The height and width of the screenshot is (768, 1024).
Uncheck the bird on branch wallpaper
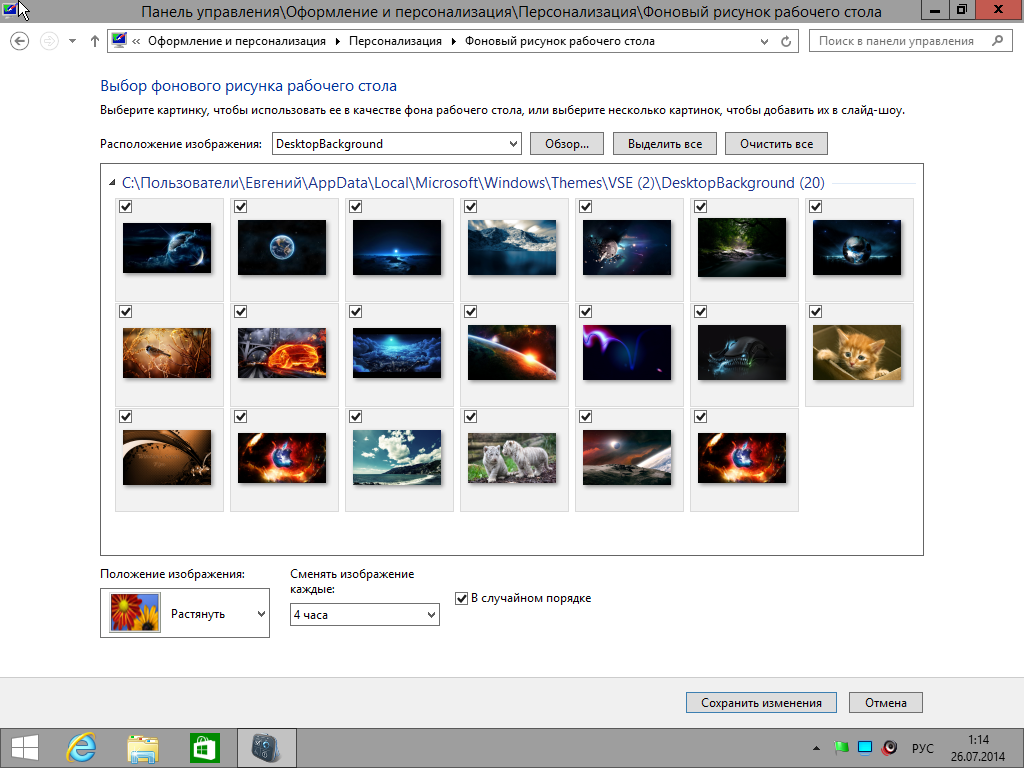coord(125,312)
